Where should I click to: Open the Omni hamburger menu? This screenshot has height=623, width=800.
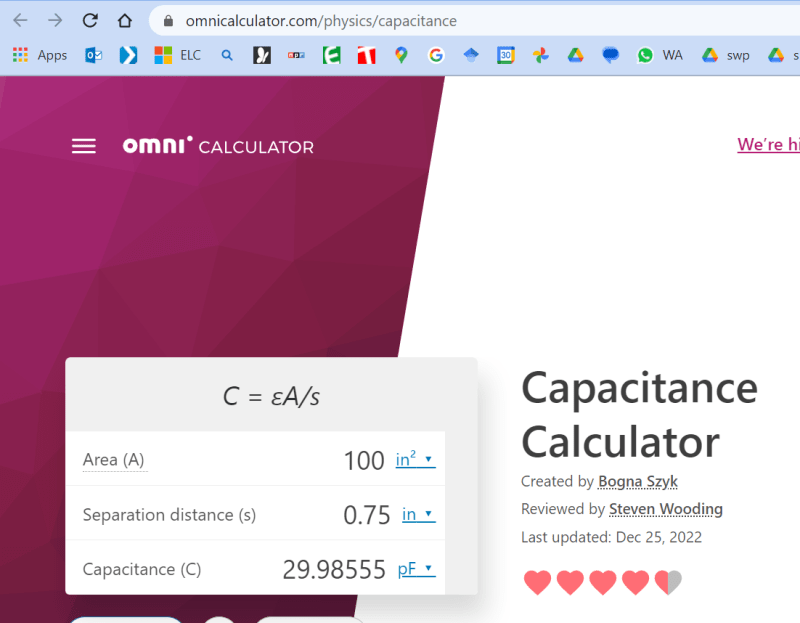(84, 146)
